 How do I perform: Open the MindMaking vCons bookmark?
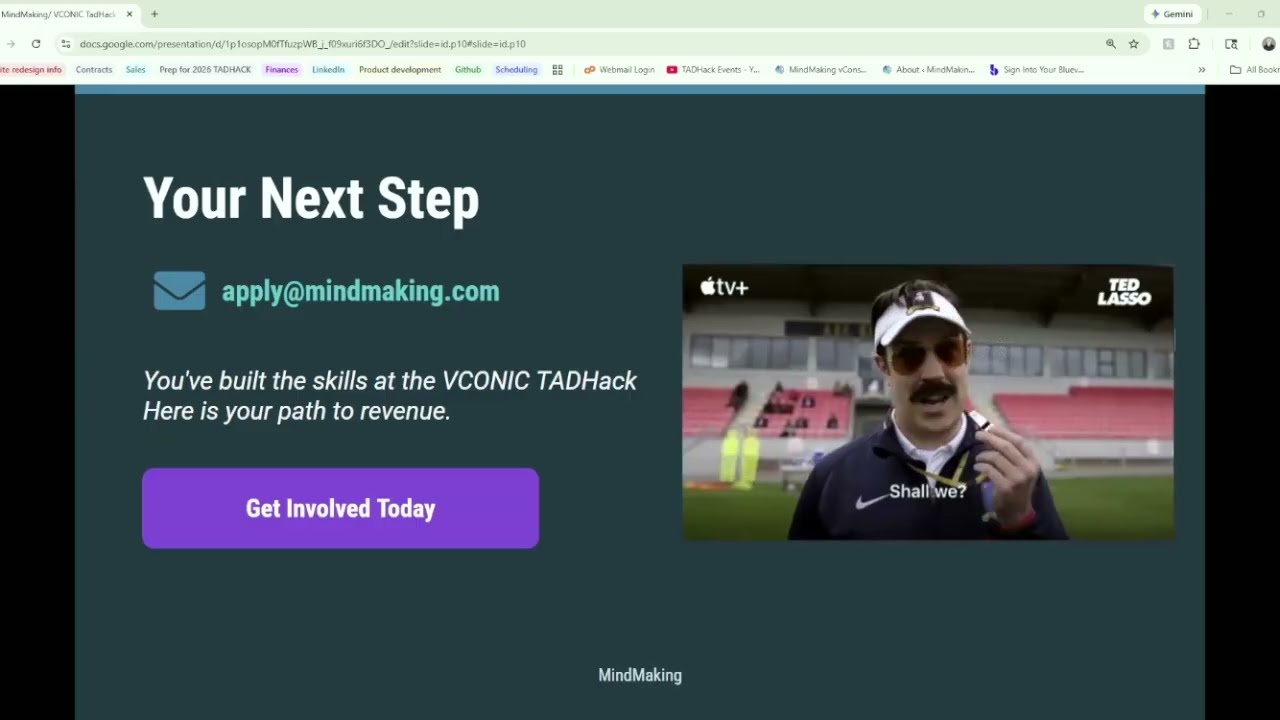(x=821, y=70)
